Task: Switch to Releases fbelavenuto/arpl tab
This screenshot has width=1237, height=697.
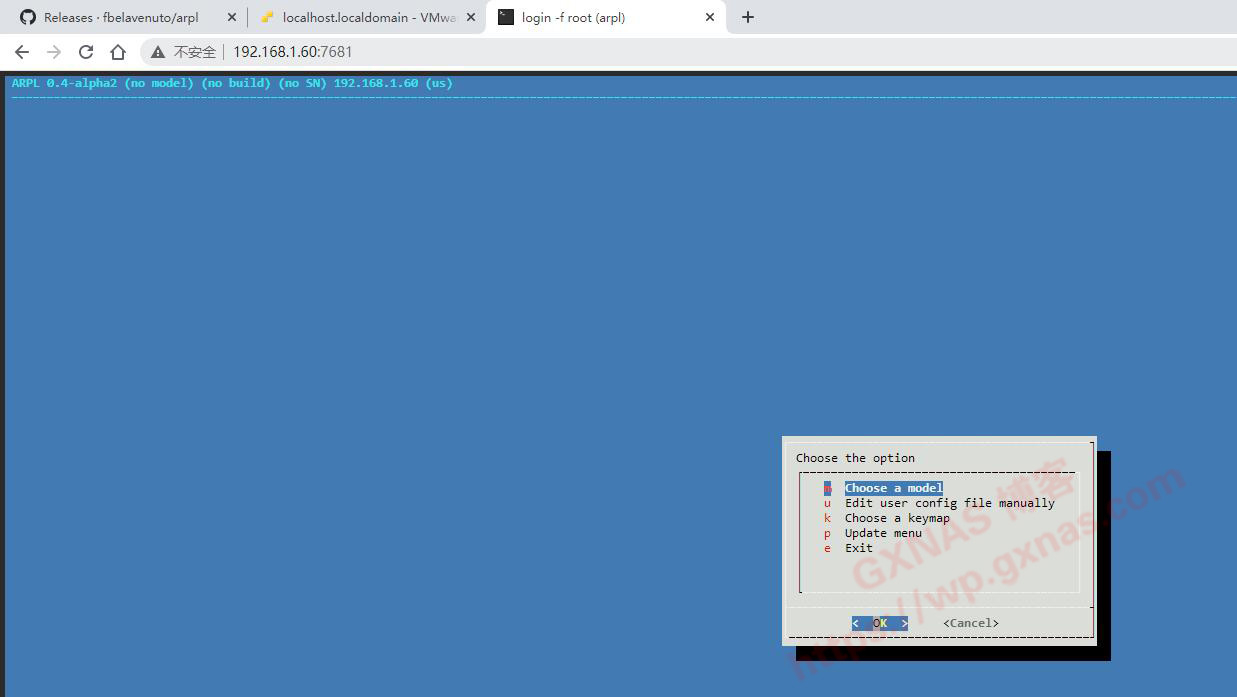Action: pyautogui.click(x=121, y=17)
